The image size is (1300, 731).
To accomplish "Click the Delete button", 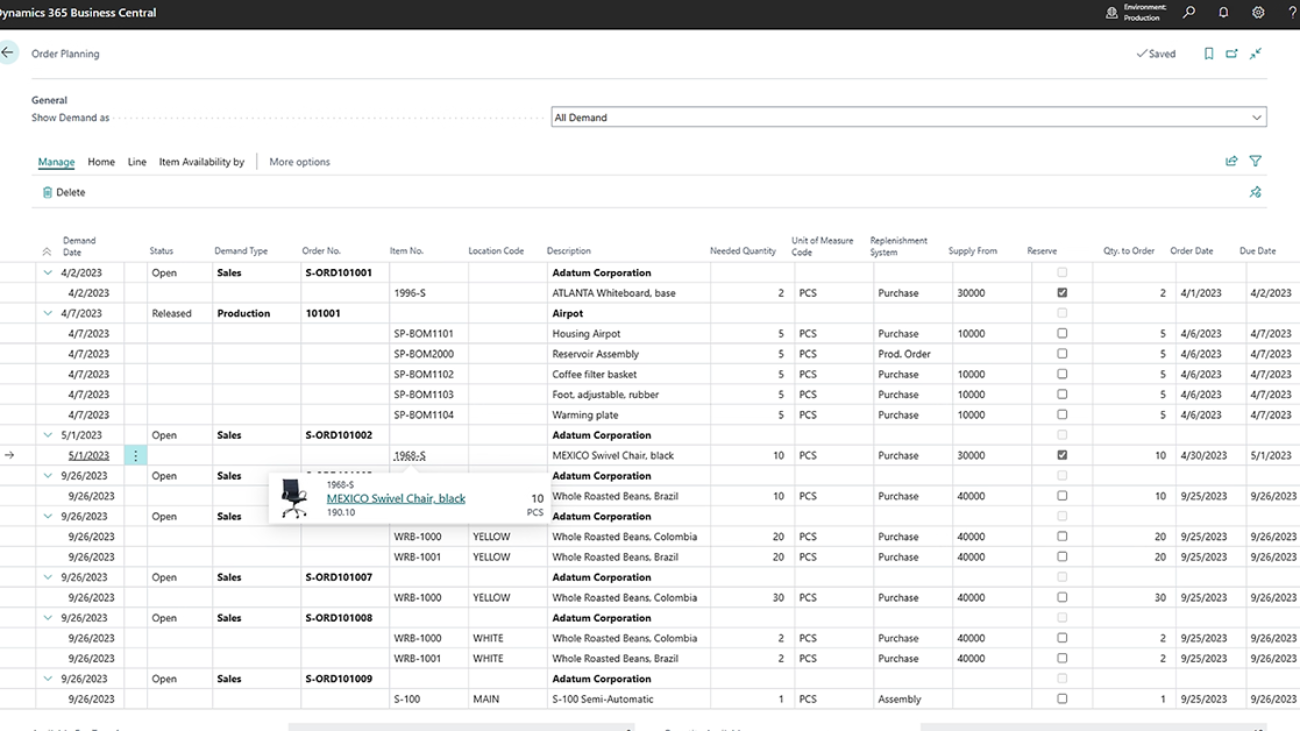I will coord(64,192).
